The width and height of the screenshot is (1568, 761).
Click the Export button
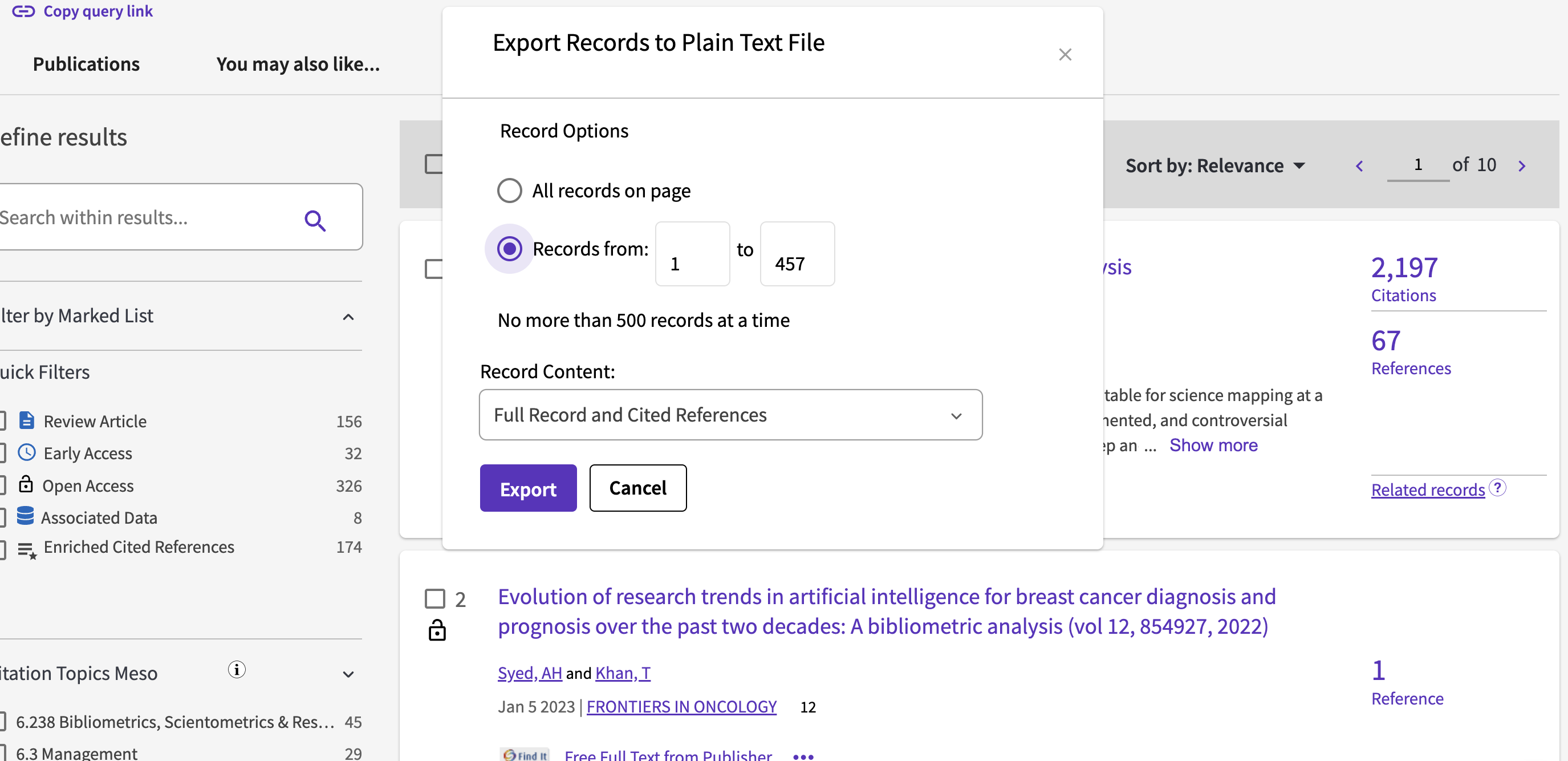[528, 488]
